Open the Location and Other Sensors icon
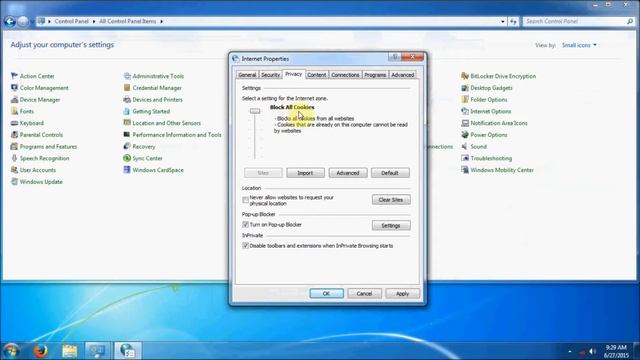This screenshot has height=360, width=640. pos(127,123)
